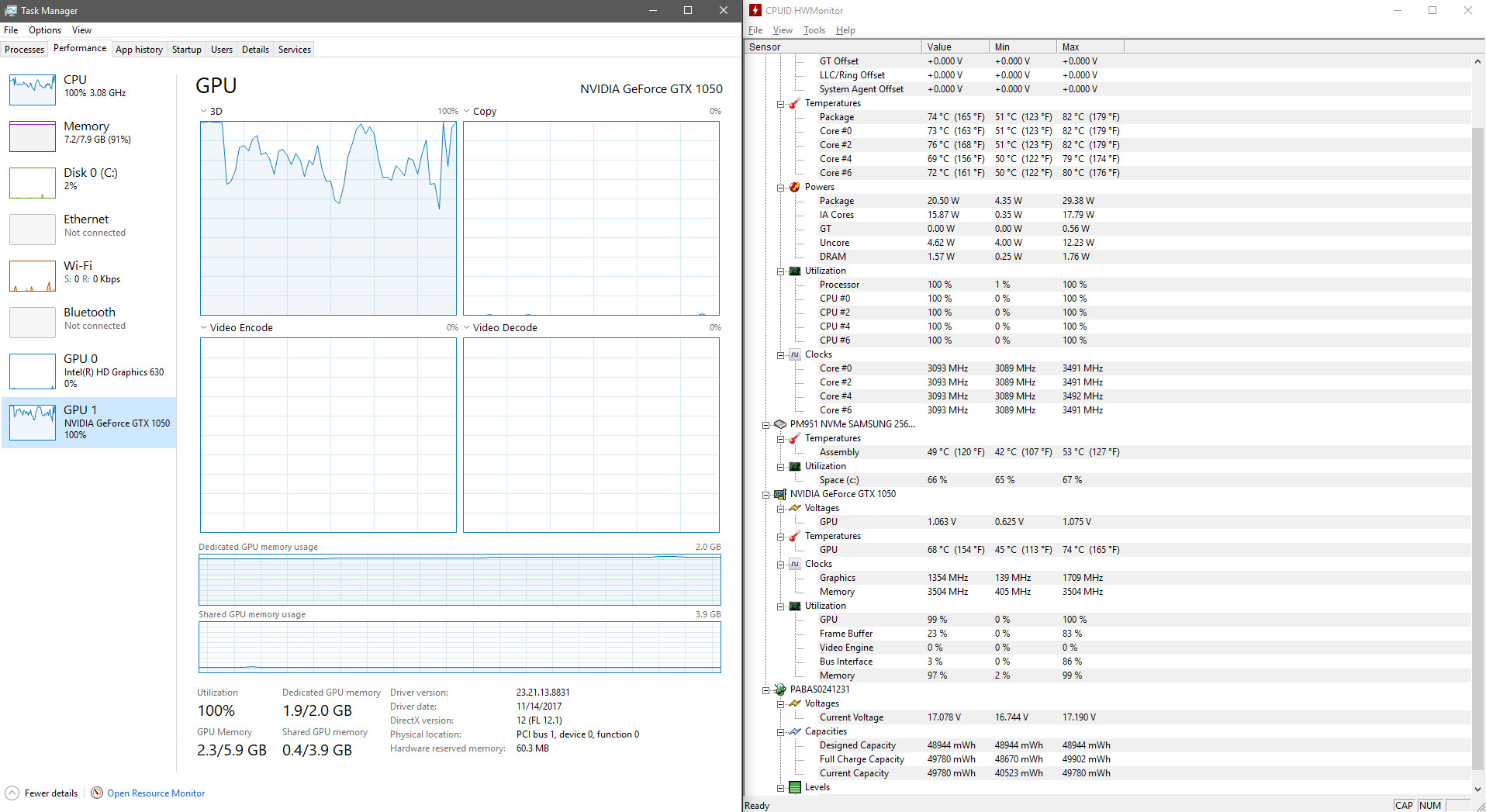Screen dimensions: 1486x812
Task: Switch to the Startup tab
Action: [186, 49]
